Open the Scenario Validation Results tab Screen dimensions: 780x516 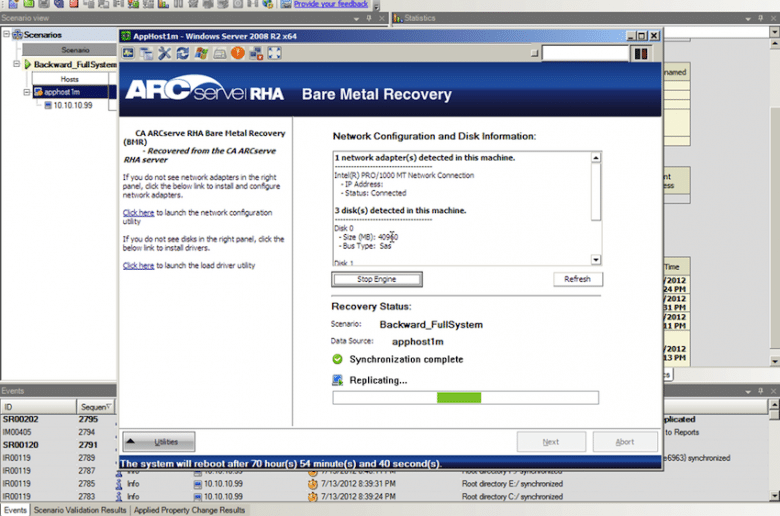point(80,510)
